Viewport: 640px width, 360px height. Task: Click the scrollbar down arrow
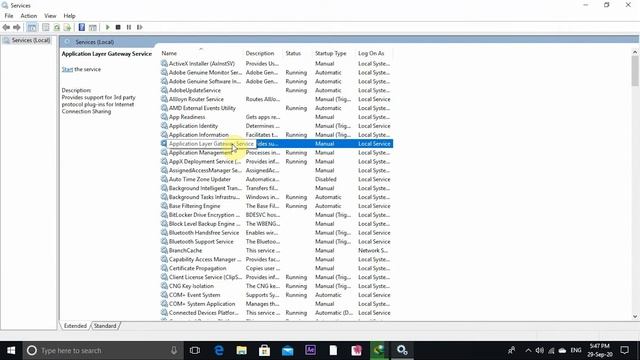pyautogui.click(x=635, y=316)
